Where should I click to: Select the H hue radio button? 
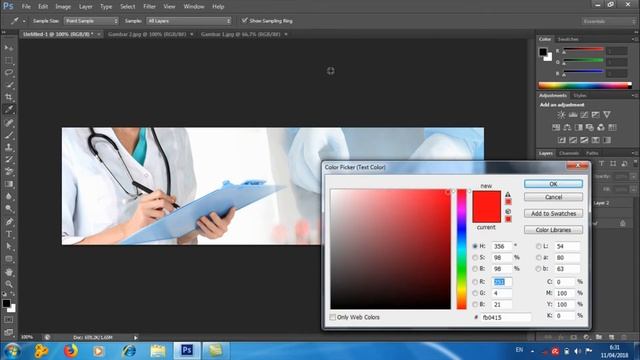(475, 246)
